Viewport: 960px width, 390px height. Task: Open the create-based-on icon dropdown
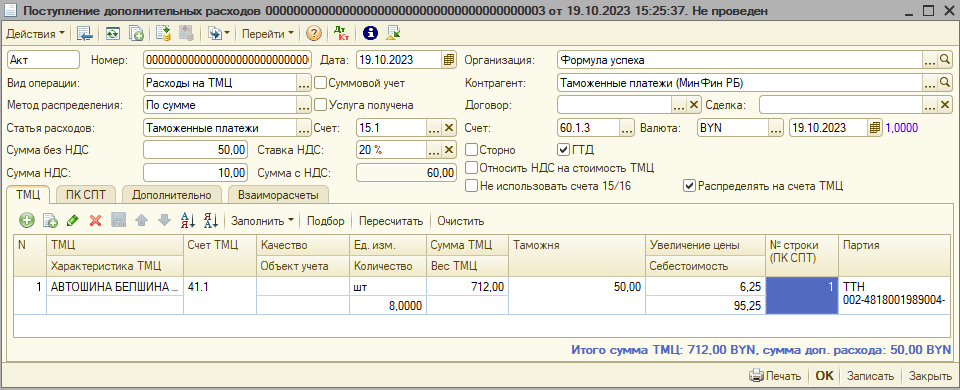point(219,34)
